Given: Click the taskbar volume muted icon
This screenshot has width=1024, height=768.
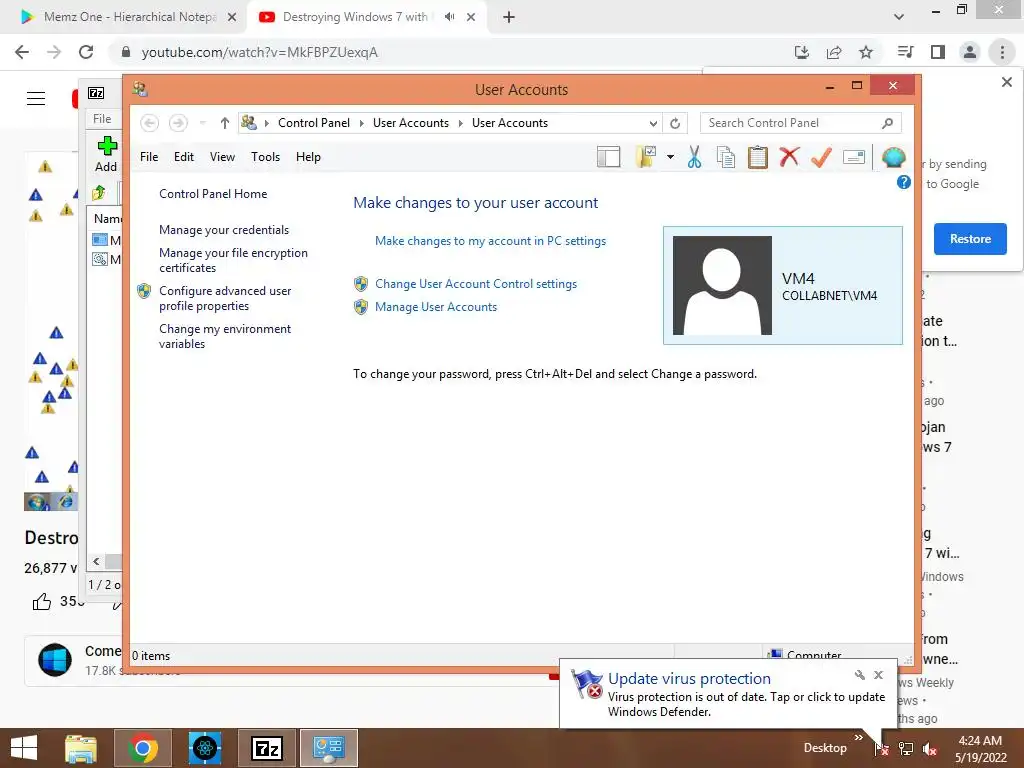Looking at the screenshot, I should [x=929, y=749].
